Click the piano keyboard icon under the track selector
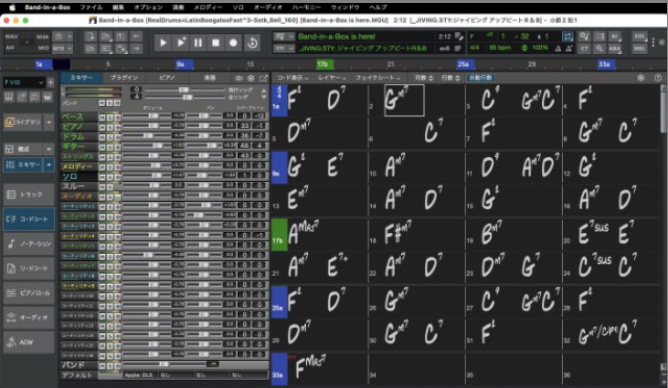The width and height of the screenshot is (668, 388). [x=9, y=97]
